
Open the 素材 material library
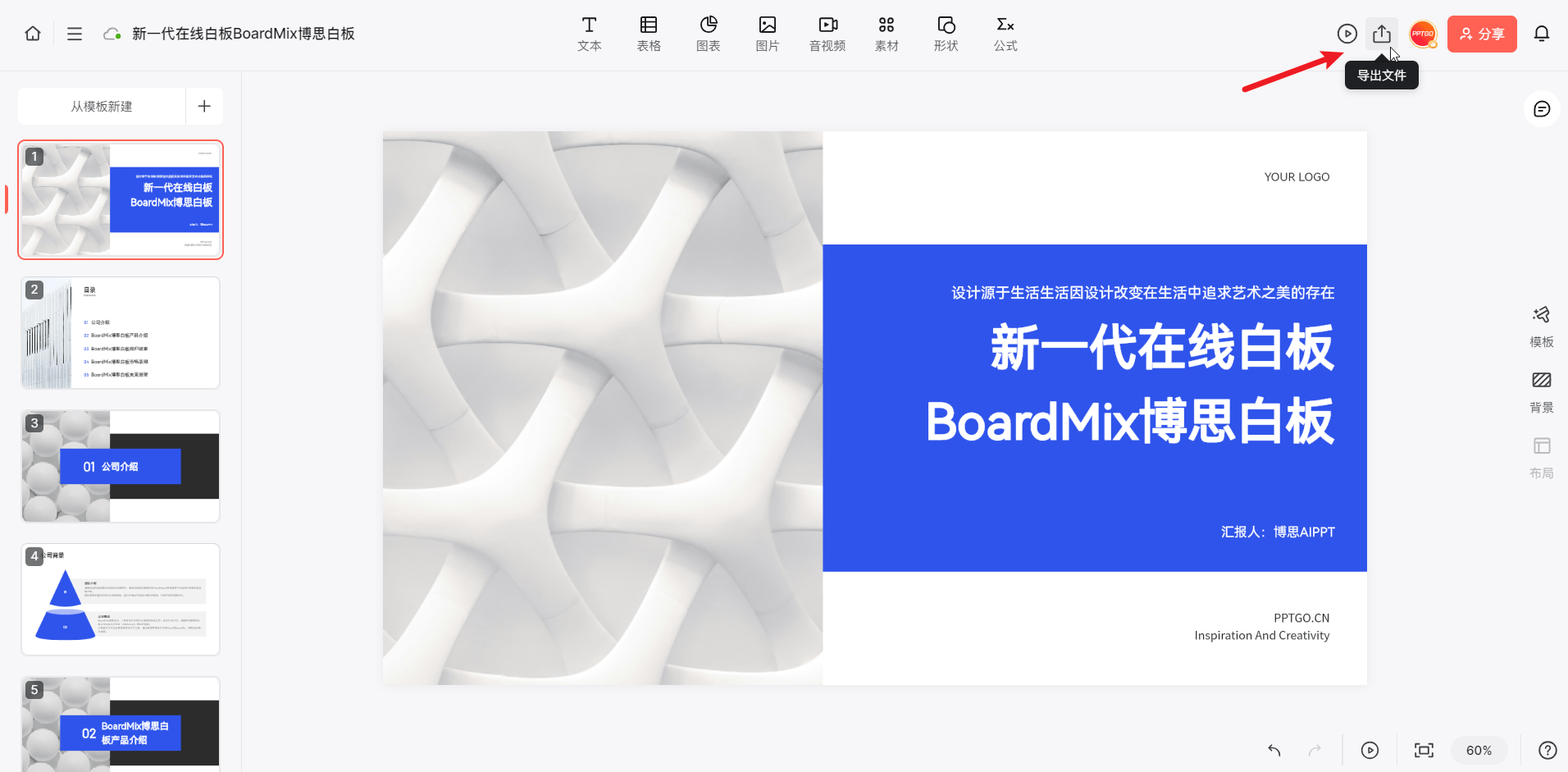point(886,34)
